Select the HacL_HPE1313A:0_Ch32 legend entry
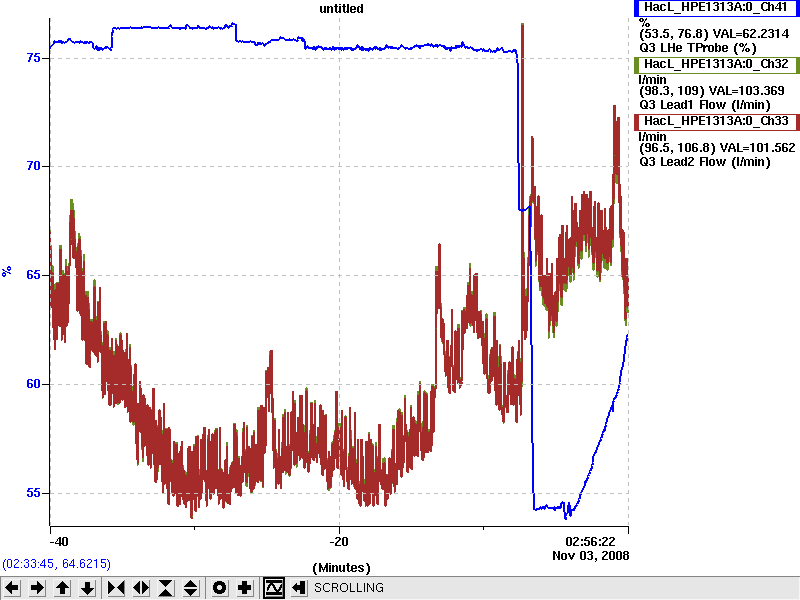800x600 pixels. point(716,65)
